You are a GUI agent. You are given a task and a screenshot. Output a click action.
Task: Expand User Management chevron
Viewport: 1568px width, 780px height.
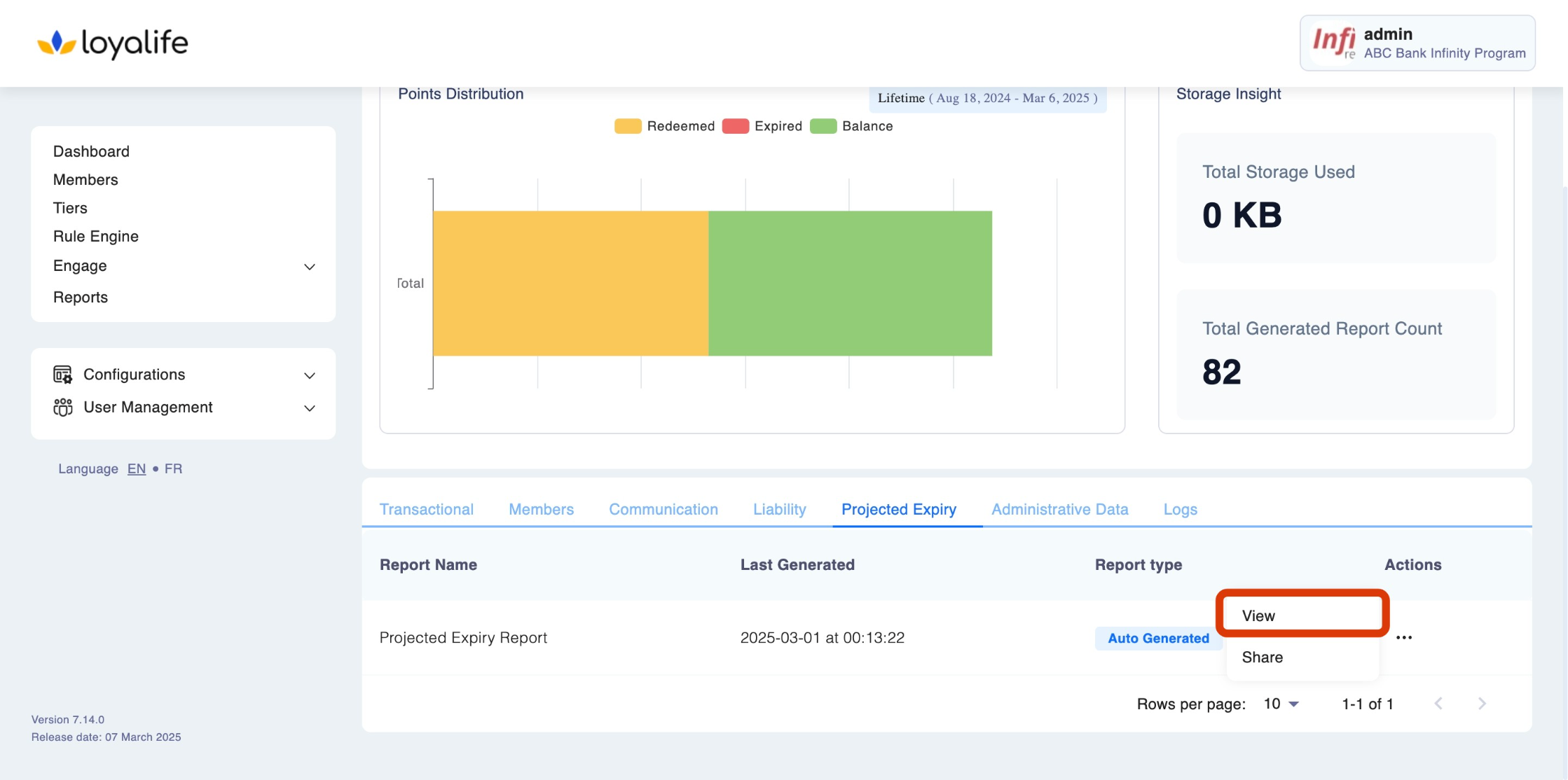tap(310, 408)
